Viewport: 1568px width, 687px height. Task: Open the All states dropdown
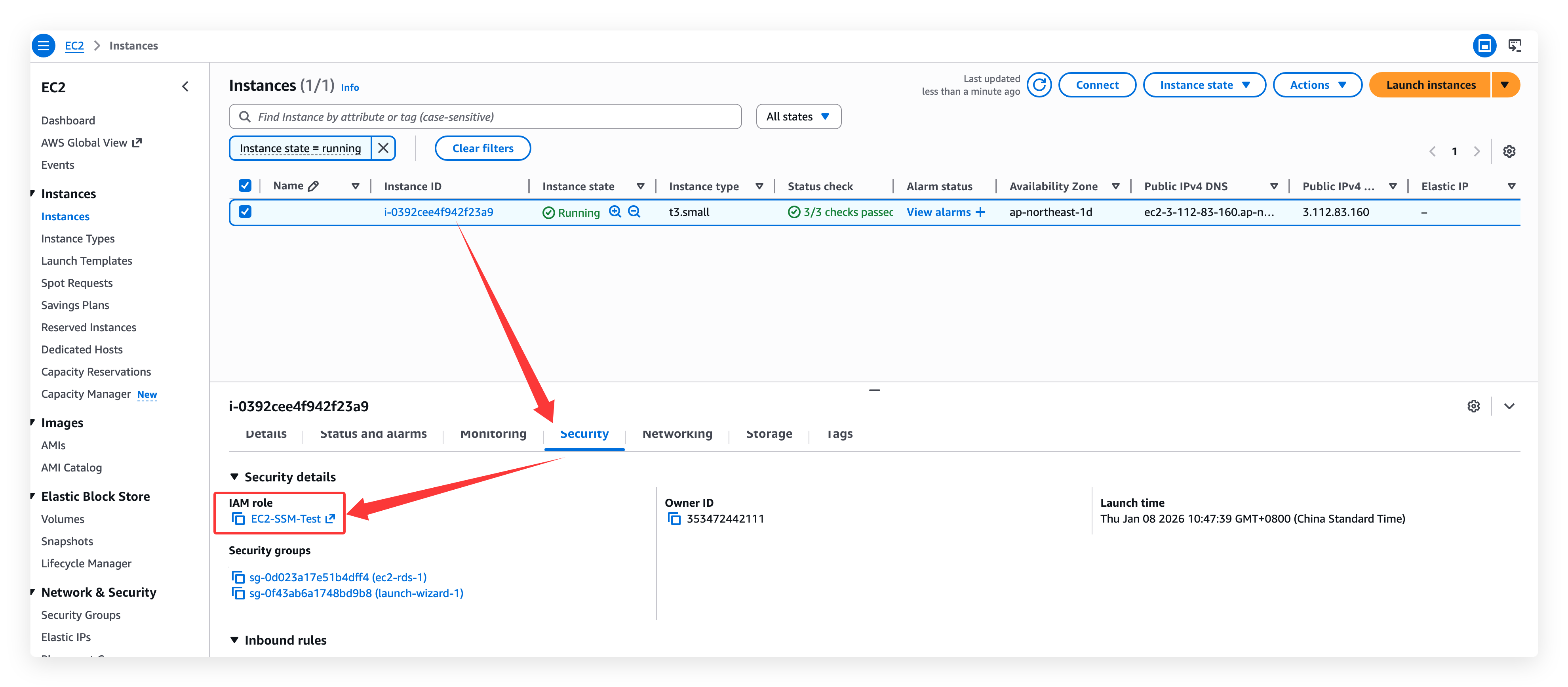pyautogui.click(x=798, y=116)
